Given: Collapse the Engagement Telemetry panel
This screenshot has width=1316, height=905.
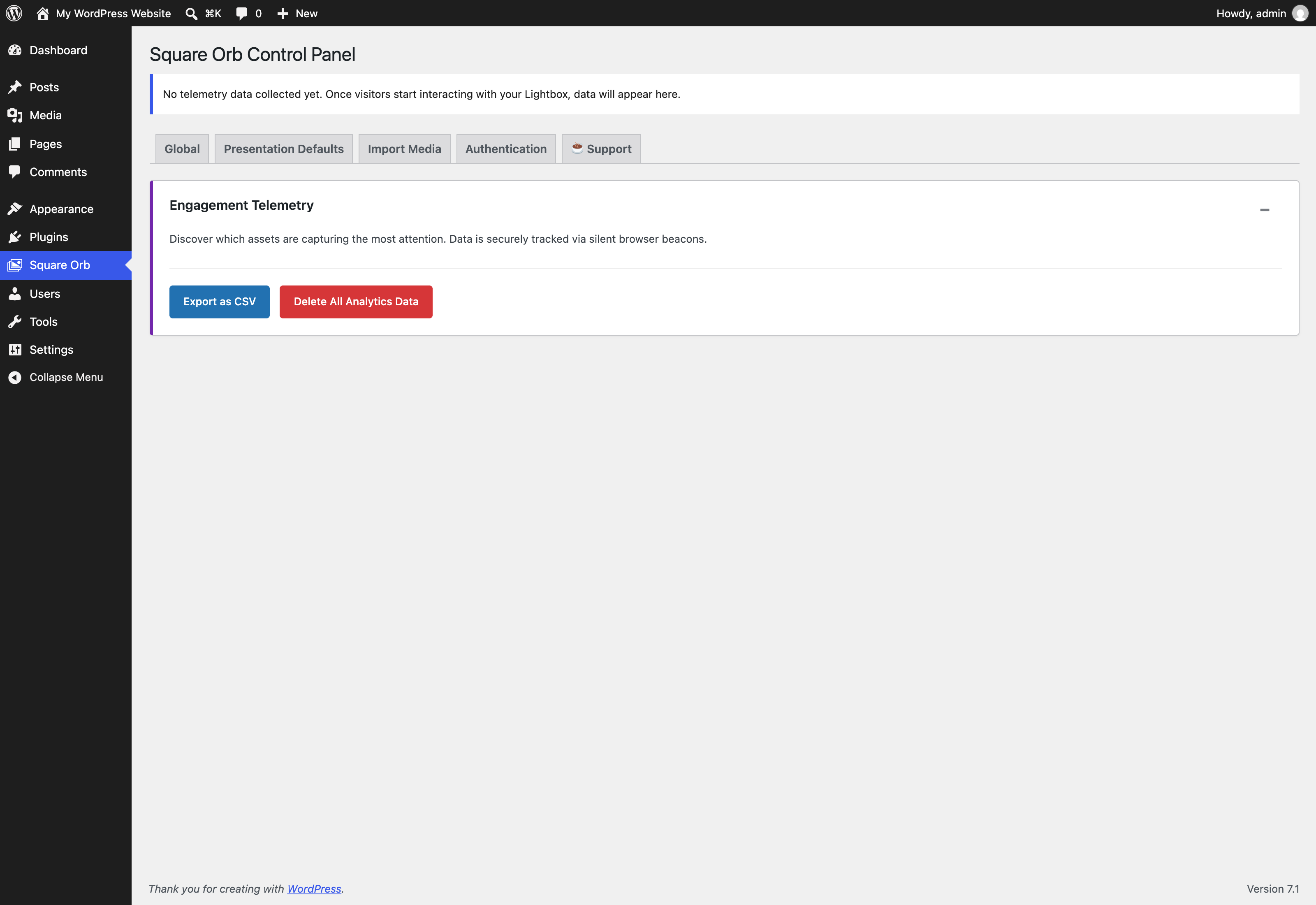Looking at the screenshot, I should point(1265,210).
